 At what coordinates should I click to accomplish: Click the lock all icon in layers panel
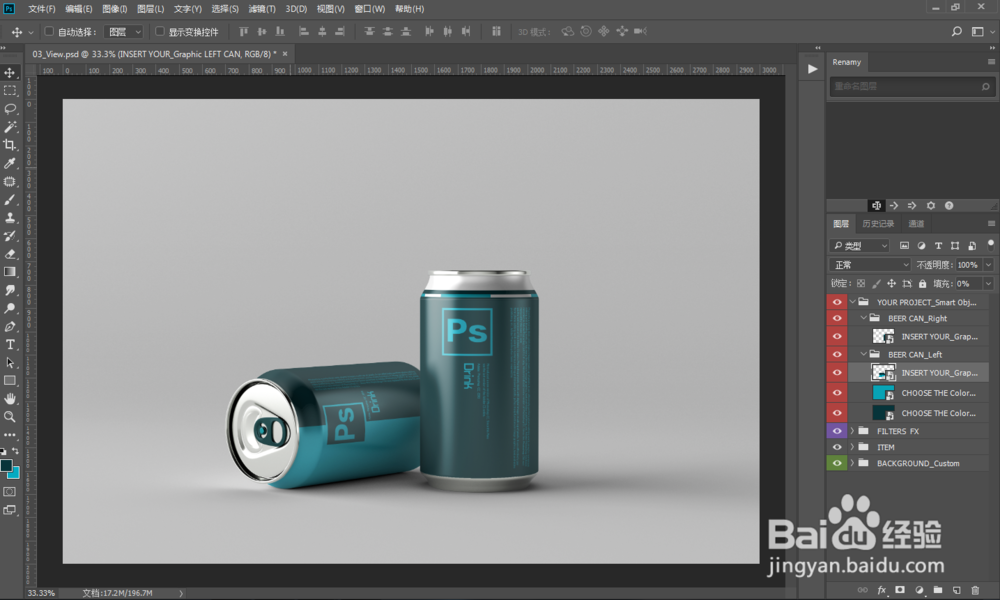pyautogui.click(x=922, y=284)
